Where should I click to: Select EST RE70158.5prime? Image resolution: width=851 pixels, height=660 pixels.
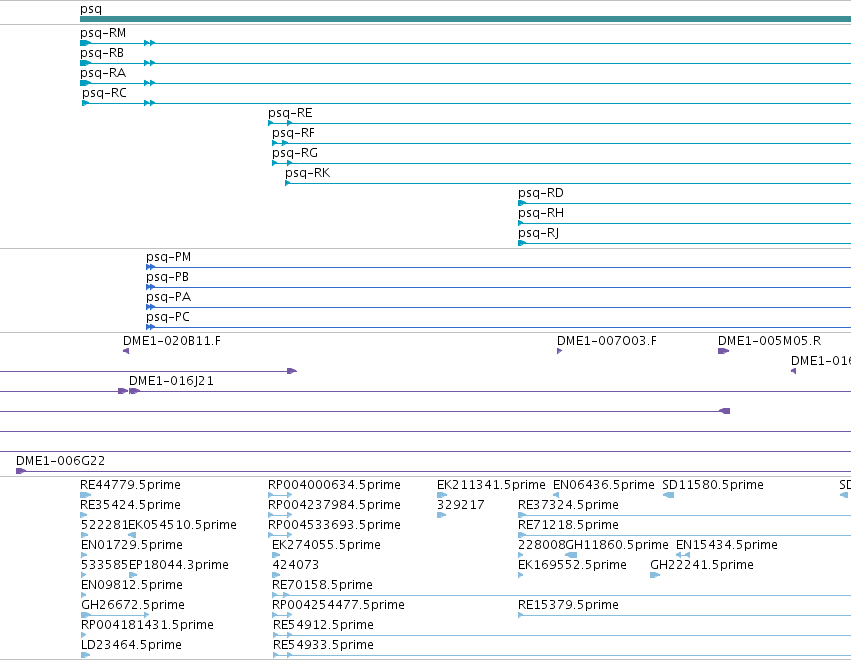tap(322, 585)
